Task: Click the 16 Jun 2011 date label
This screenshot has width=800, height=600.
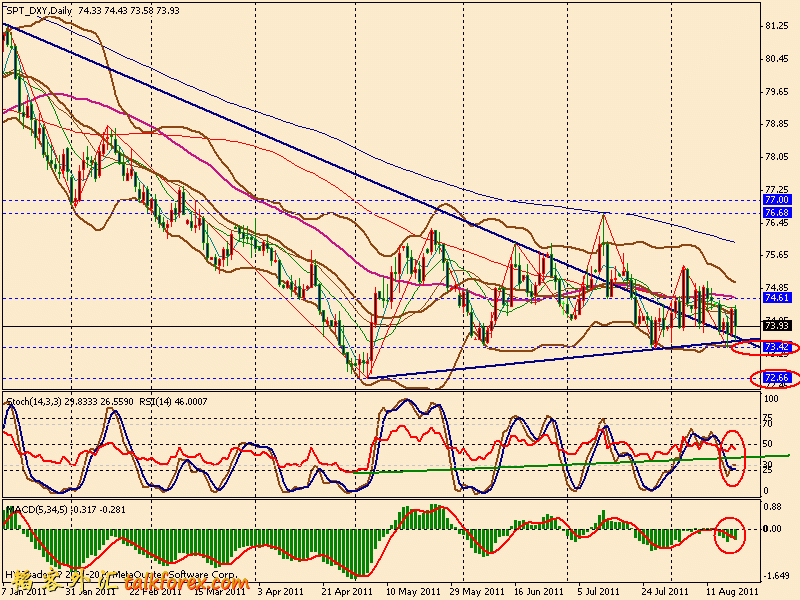Action: click(x=540, y=592)
